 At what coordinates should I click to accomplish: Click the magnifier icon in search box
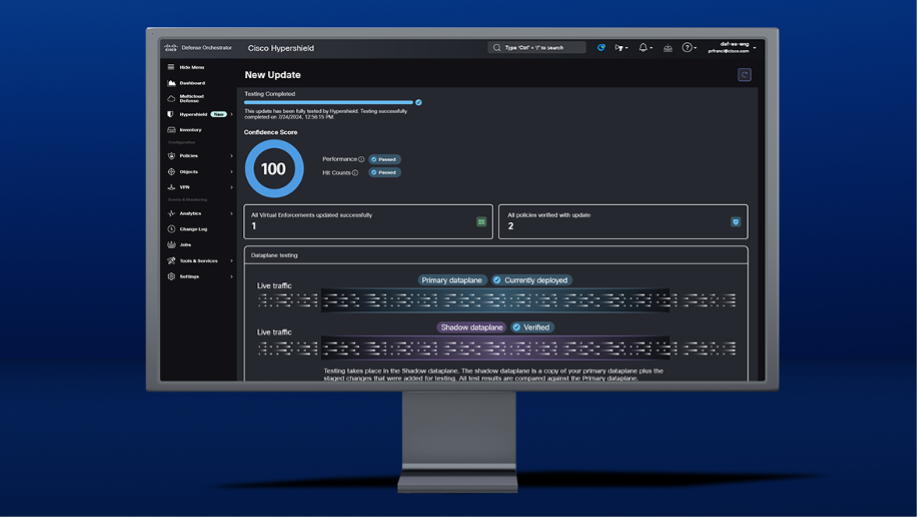pyautogui.click(x=497, y=48)
